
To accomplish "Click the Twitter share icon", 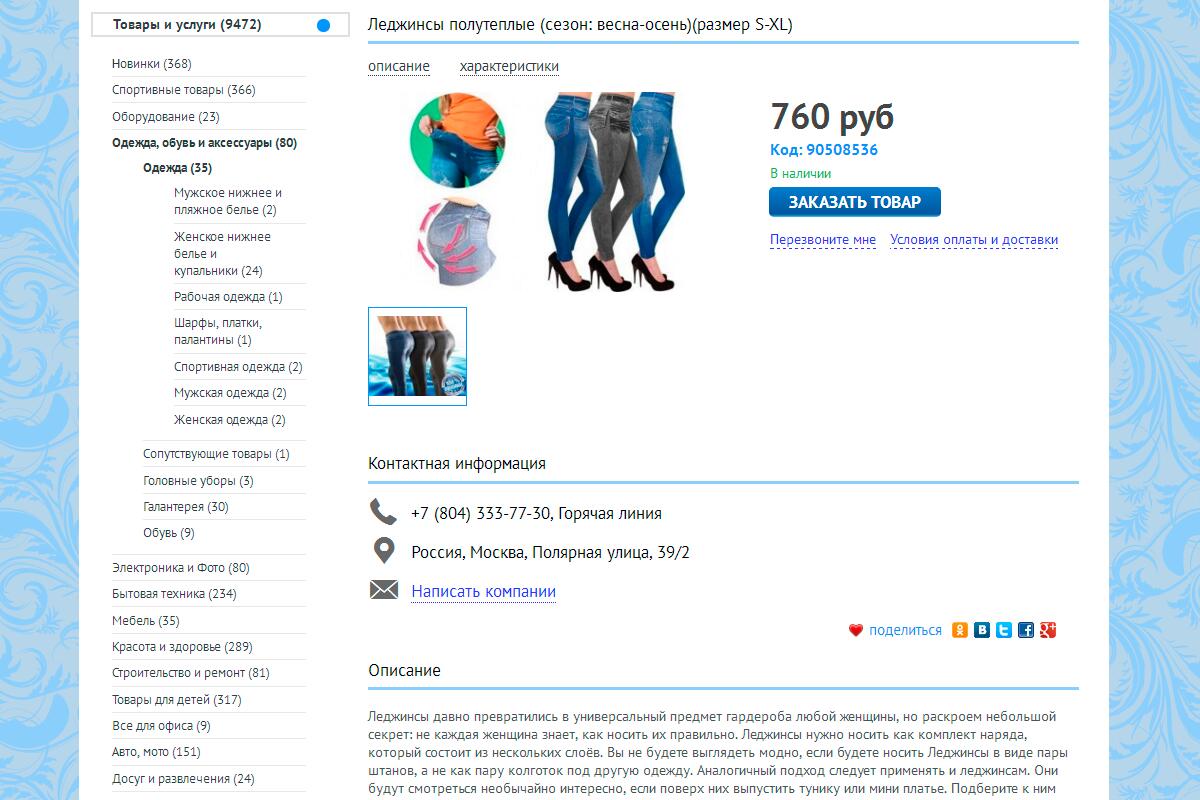I will 1004,630.
